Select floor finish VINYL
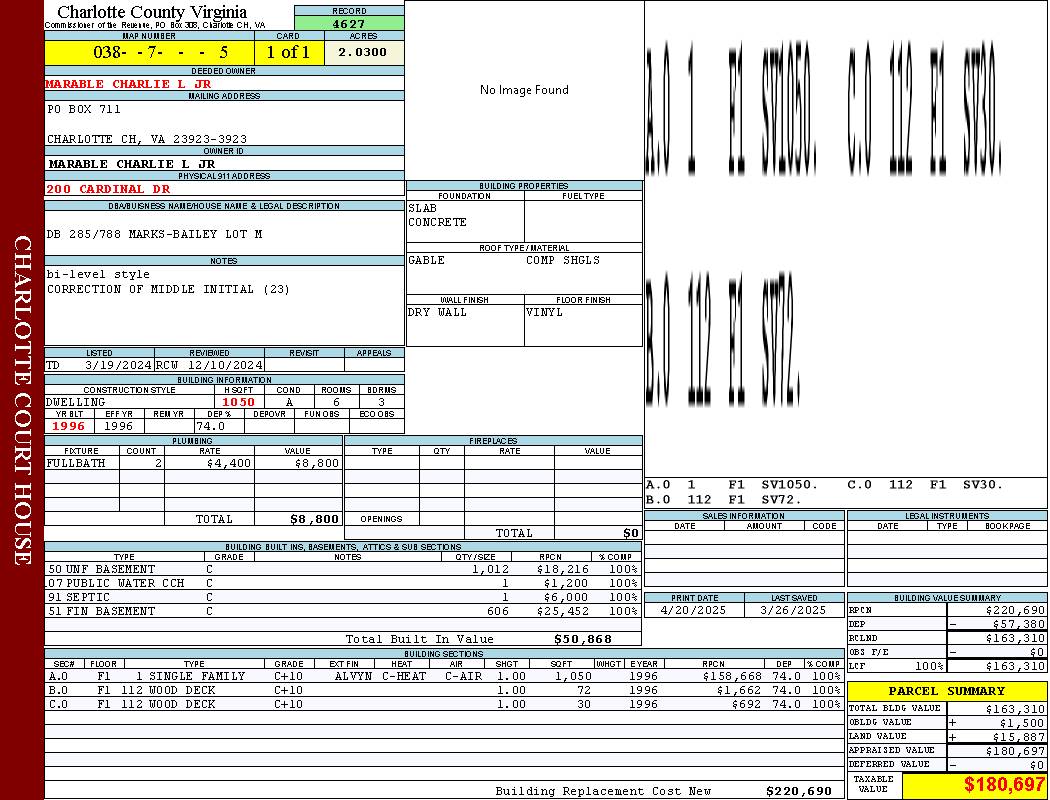 [x=544, y=313]
